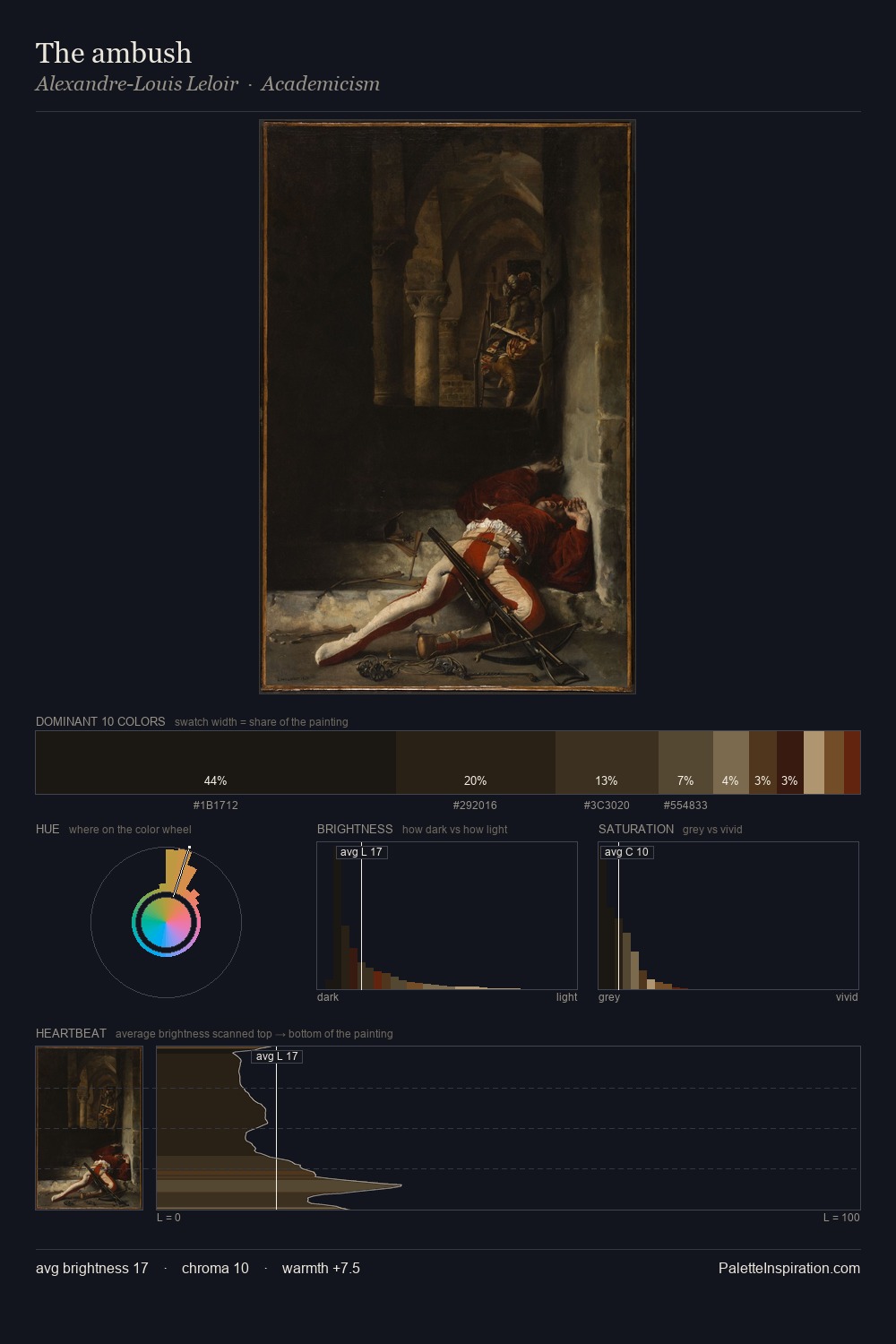Select the 7% taupe swatch

coord(685,762)
